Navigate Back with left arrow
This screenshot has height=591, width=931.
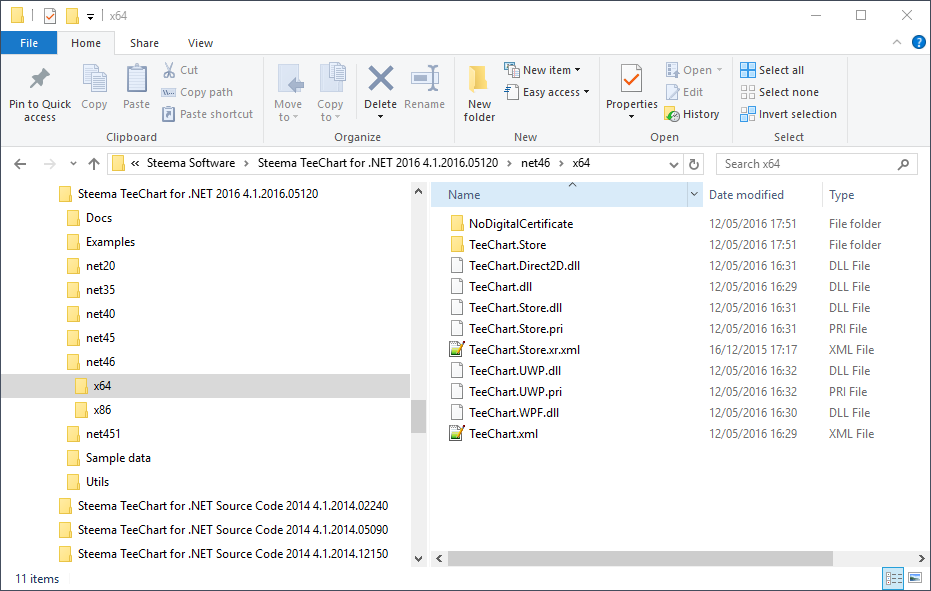click(20, 164)
